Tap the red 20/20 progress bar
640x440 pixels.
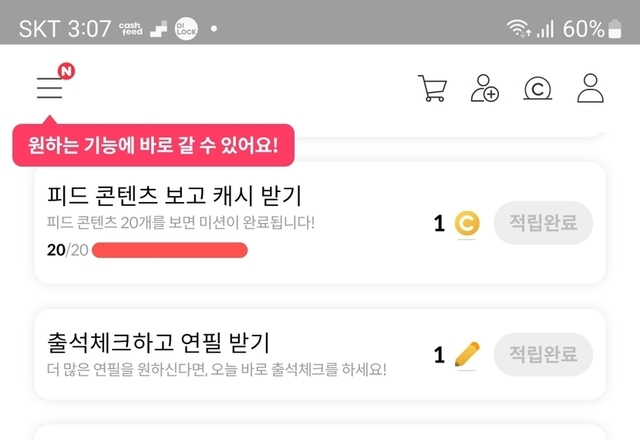[169, 250]
